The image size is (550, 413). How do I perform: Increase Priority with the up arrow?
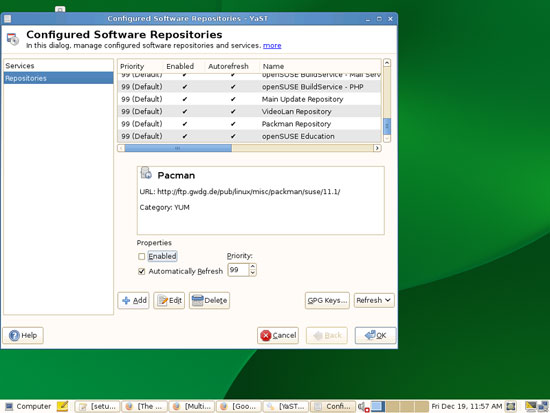(253, 267)
